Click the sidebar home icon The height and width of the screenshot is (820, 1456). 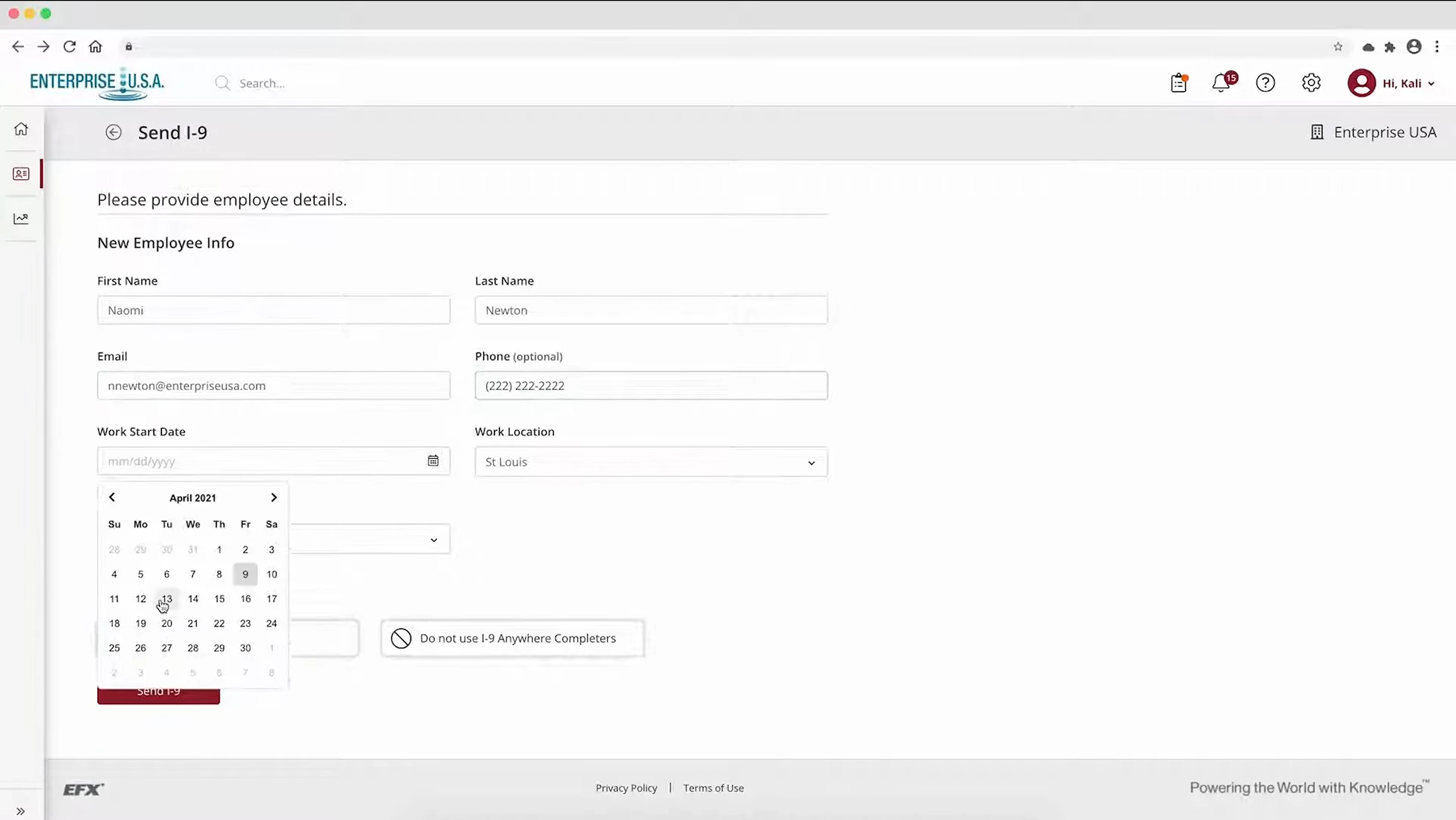(x=21, y=129)
